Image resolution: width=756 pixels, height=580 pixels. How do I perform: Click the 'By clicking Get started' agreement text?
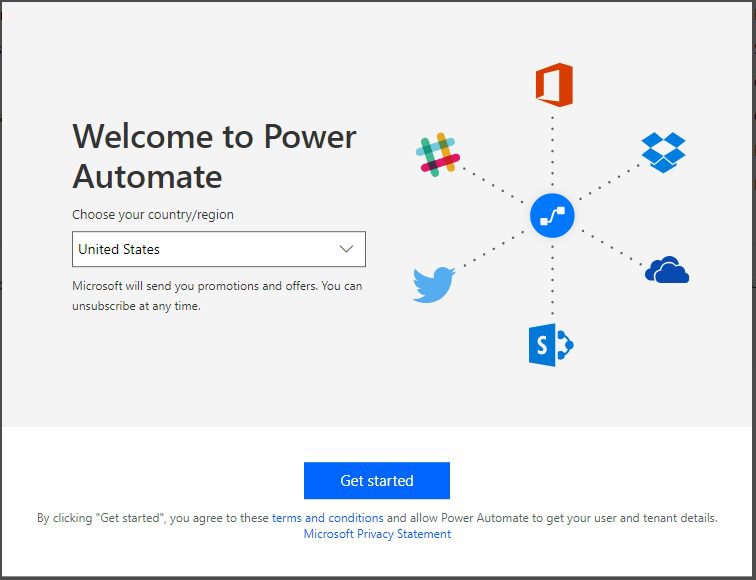(152, 518)
